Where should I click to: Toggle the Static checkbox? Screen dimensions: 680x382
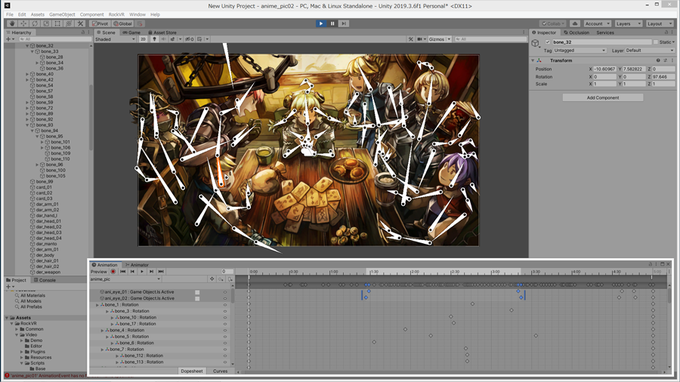click(655, 42)
